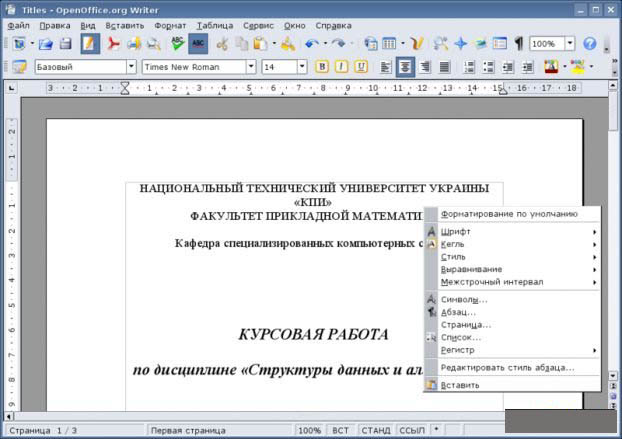The width and height of the screenshot is (622, 439).
Task: Align text right
Action: 425,67
